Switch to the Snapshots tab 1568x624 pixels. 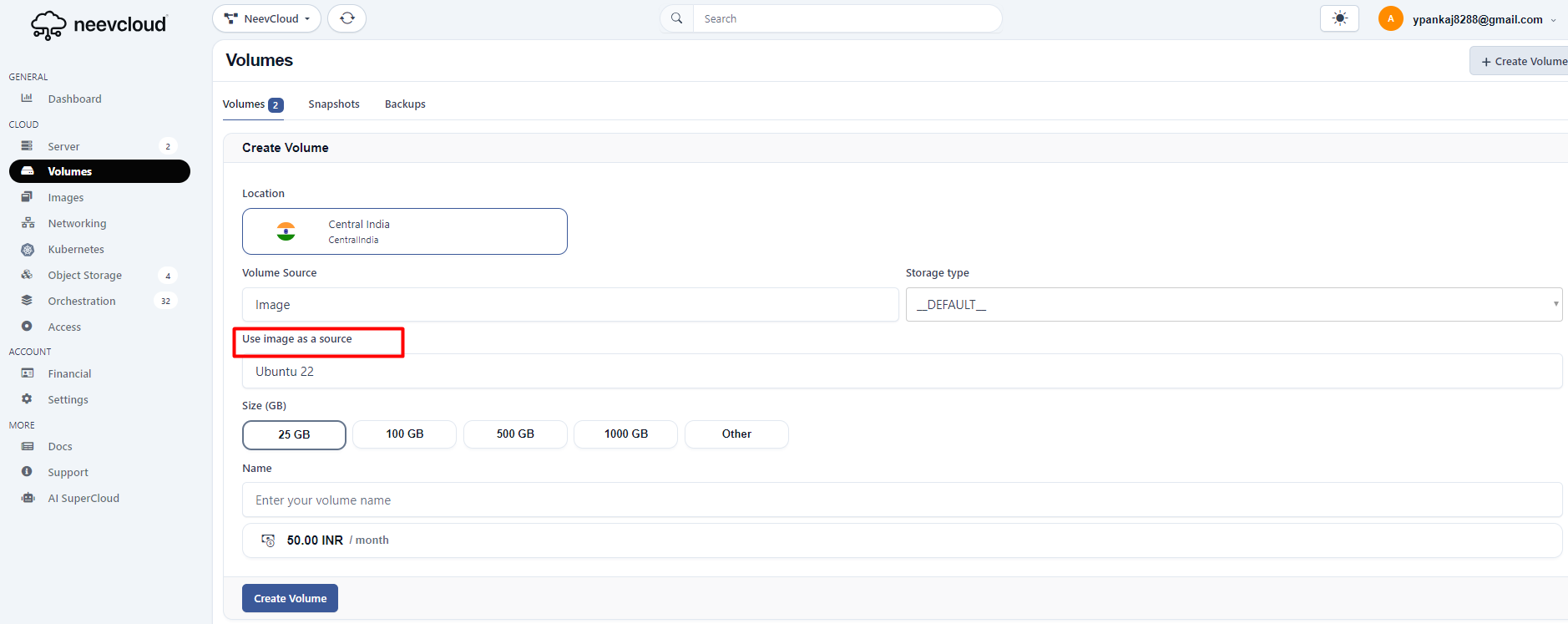(x=333, y=104)
